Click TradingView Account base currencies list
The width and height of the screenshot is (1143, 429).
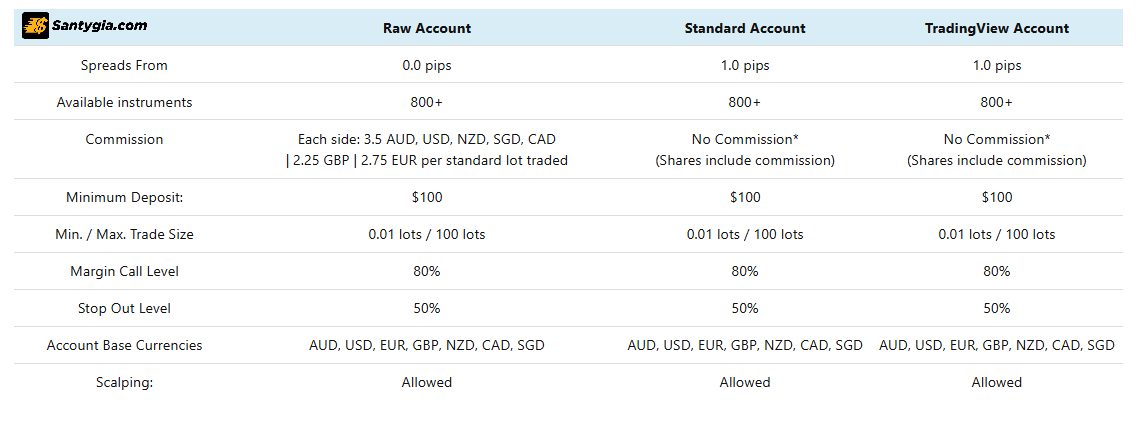coord(997,345)
